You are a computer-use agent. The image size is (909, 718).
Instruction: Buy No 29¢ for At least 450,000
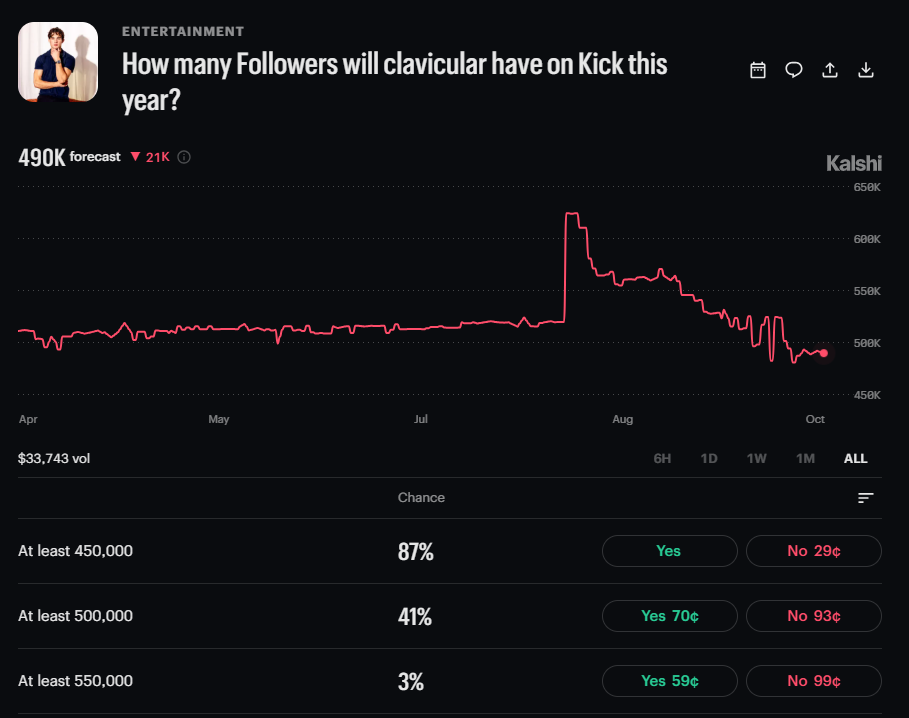(814, 551)
